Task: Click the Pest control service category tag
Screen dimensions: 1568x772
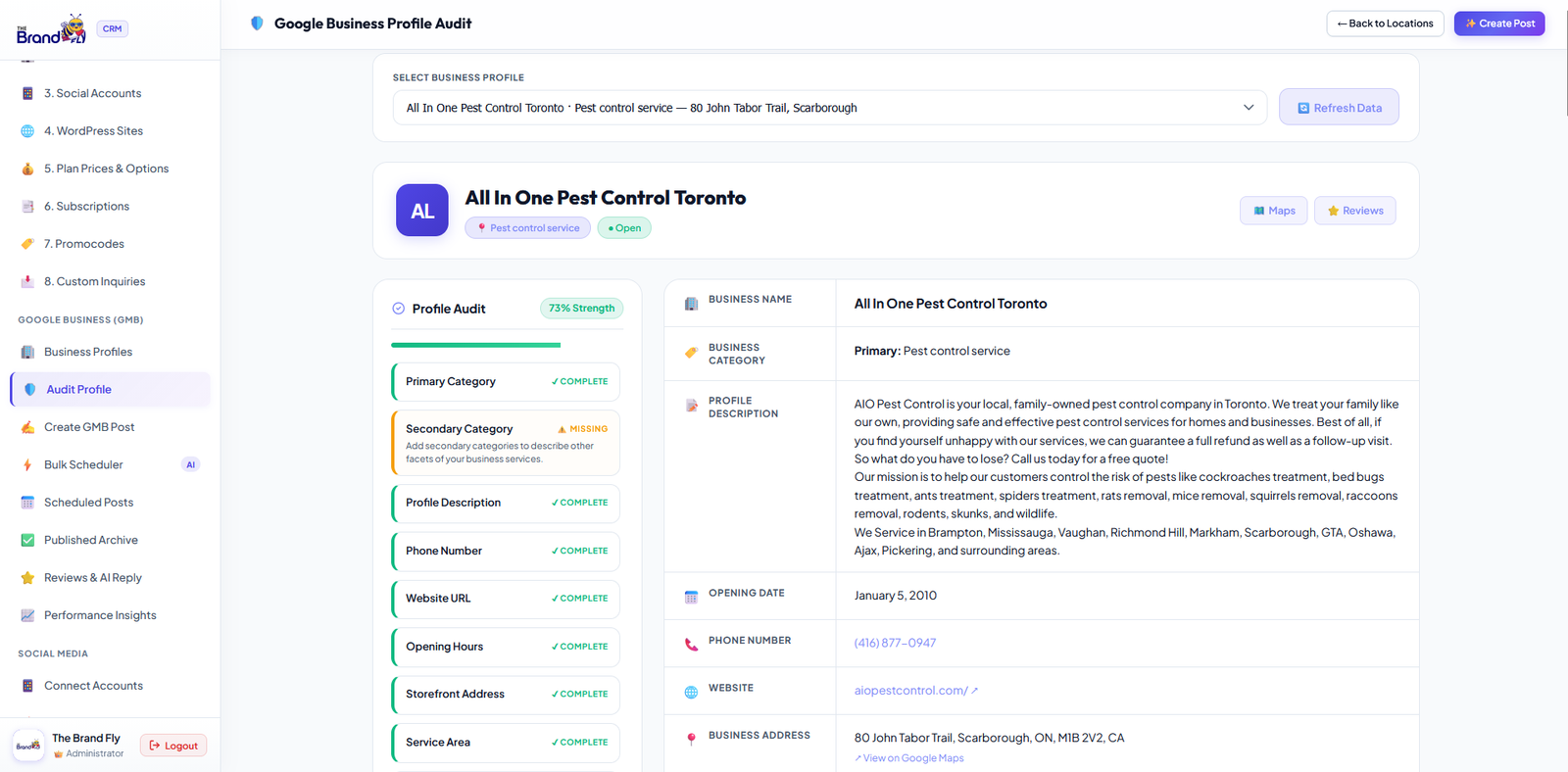Action: [x=527, y=228]
